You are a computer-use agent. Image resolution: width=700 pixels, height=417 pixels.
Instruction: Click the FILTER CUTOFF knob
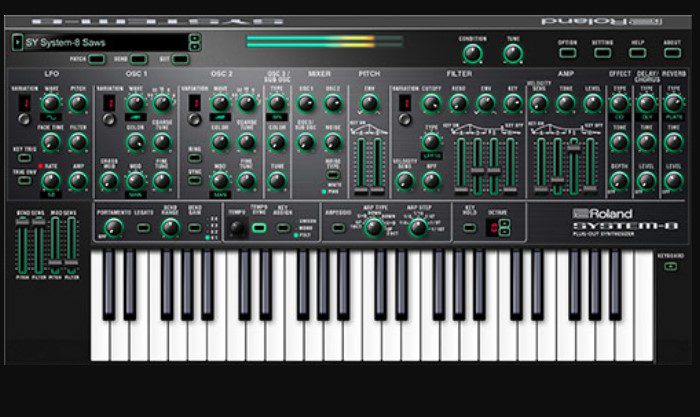click(431, 103)
